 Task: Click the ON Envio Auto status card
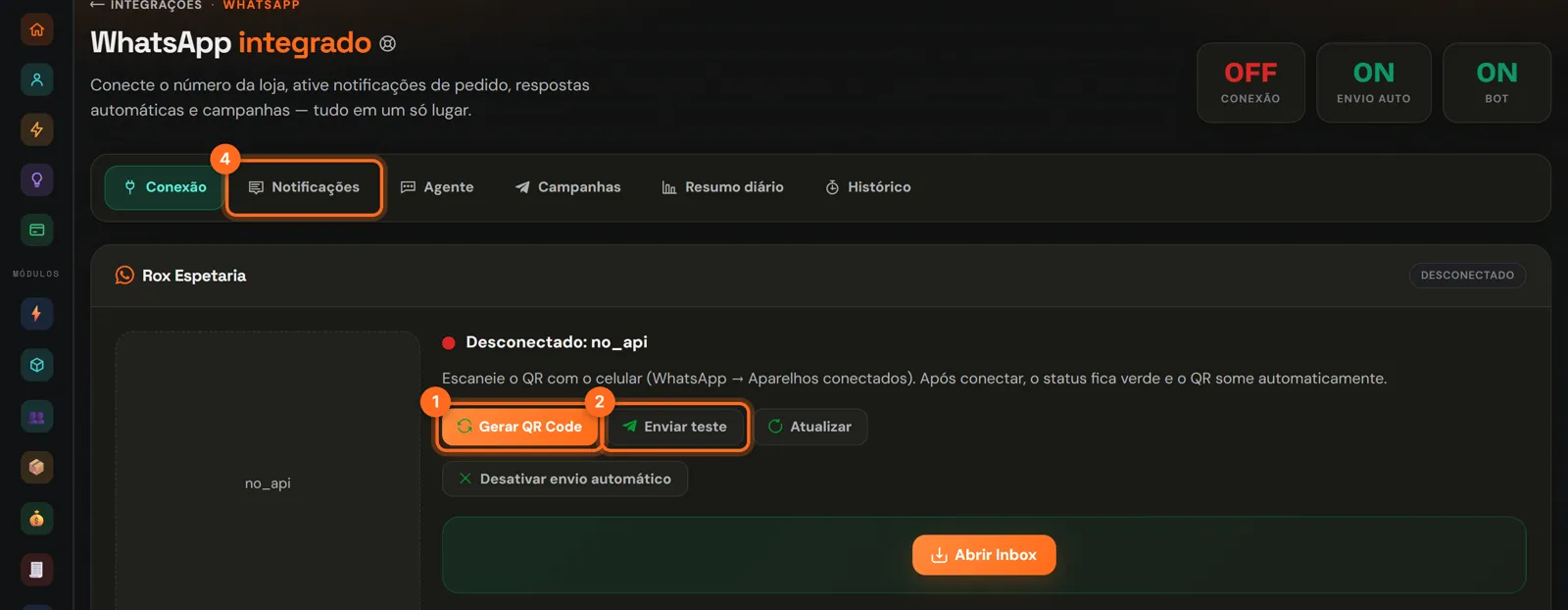pyautogui.click(x=1374, y=82)
